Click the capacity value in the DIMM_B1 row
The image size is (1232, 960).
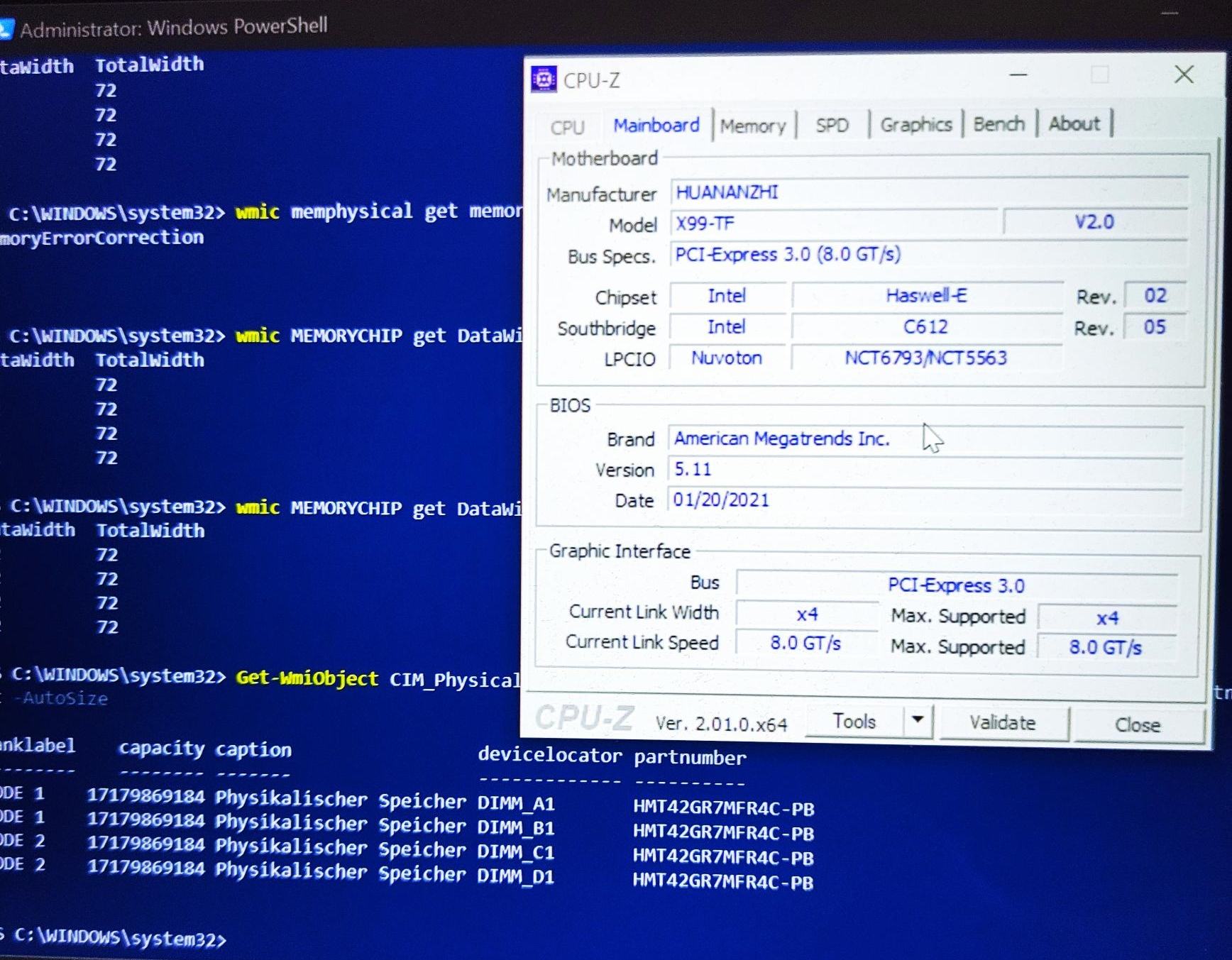tap(146, 820)
